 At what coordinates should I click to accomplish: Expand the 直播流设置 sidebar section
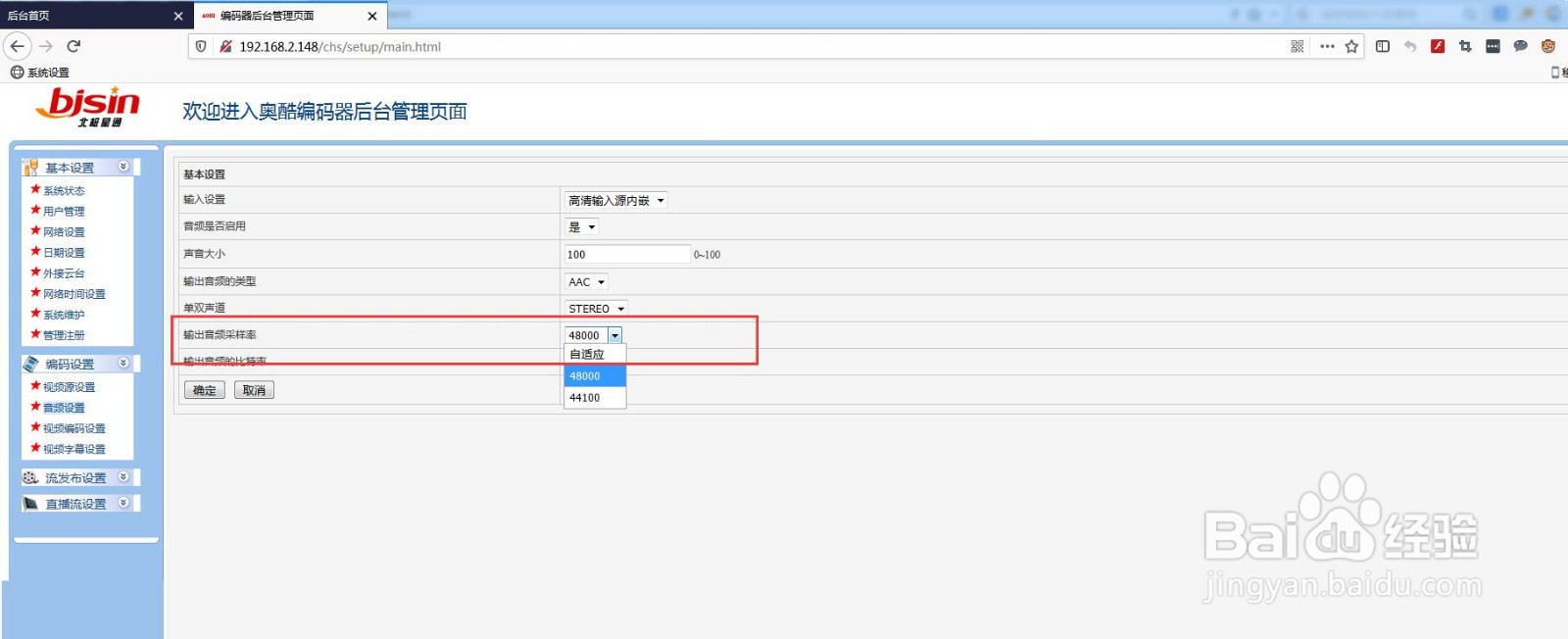(x=123, y=503)
